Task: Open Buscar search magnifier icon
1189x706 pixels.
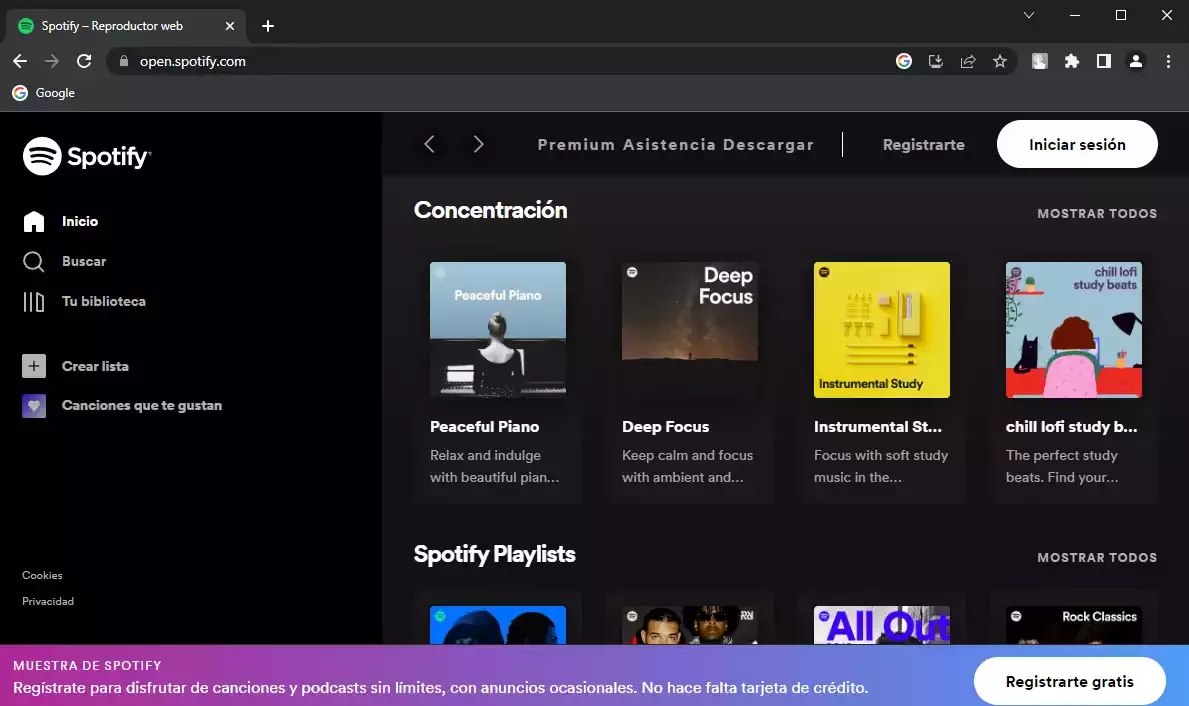Action: pos(33,262)
